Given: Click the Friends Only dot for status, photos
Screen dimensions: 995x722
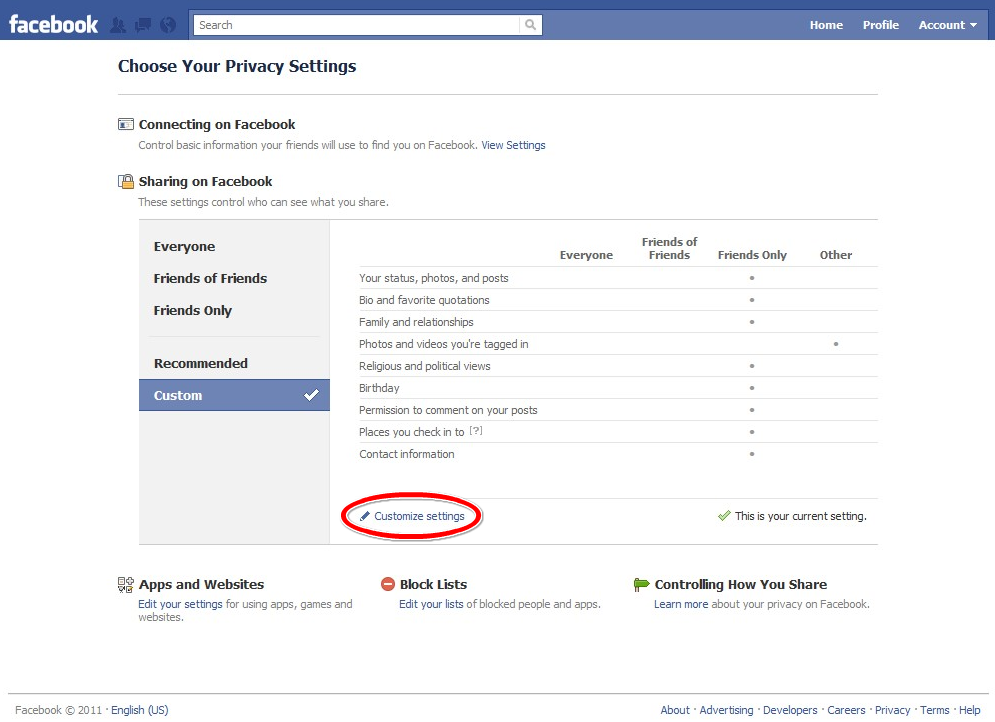Looking at the screenshot, I should tap(752, 278).
